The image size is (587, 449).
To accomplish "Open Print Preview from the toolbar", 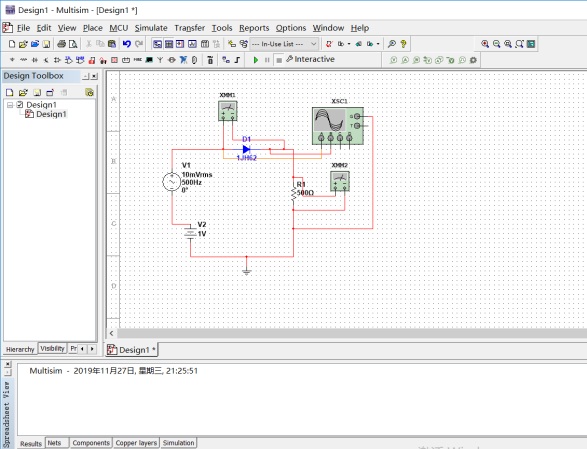I will pyautogui.click(x=73, y=44).
